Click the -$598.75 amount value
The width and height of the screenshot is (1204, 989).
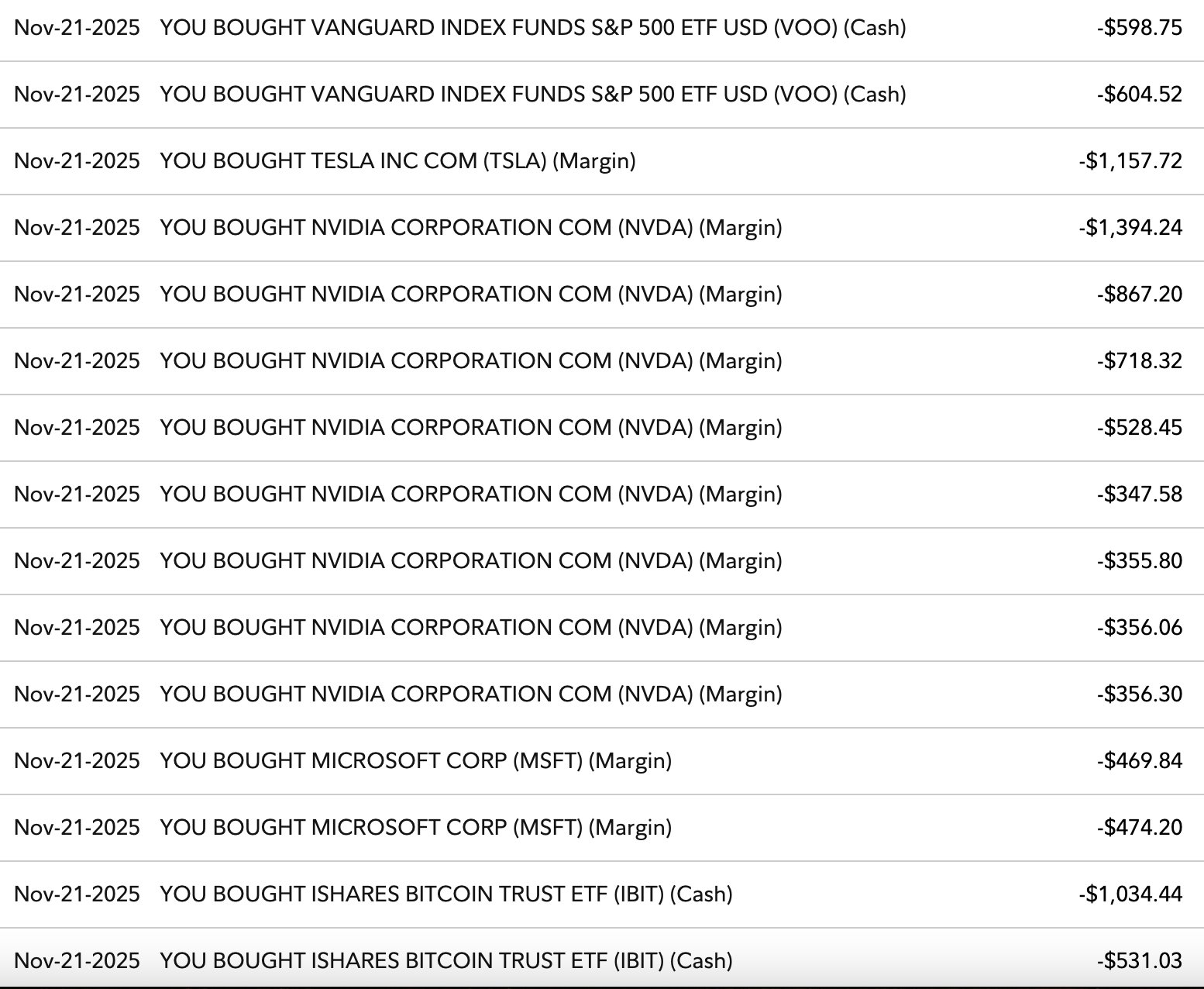tap(1140, 28)
